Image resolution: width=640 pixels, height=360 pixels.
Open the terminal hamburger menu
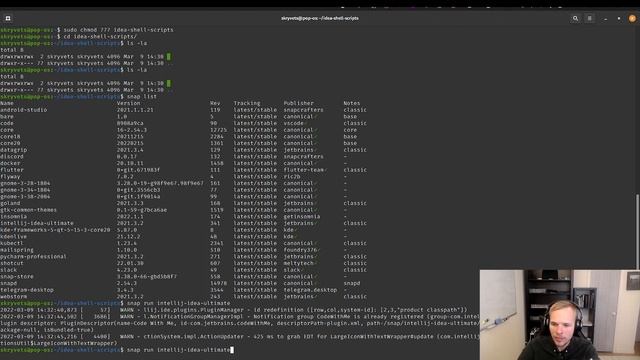click(589, 18)
